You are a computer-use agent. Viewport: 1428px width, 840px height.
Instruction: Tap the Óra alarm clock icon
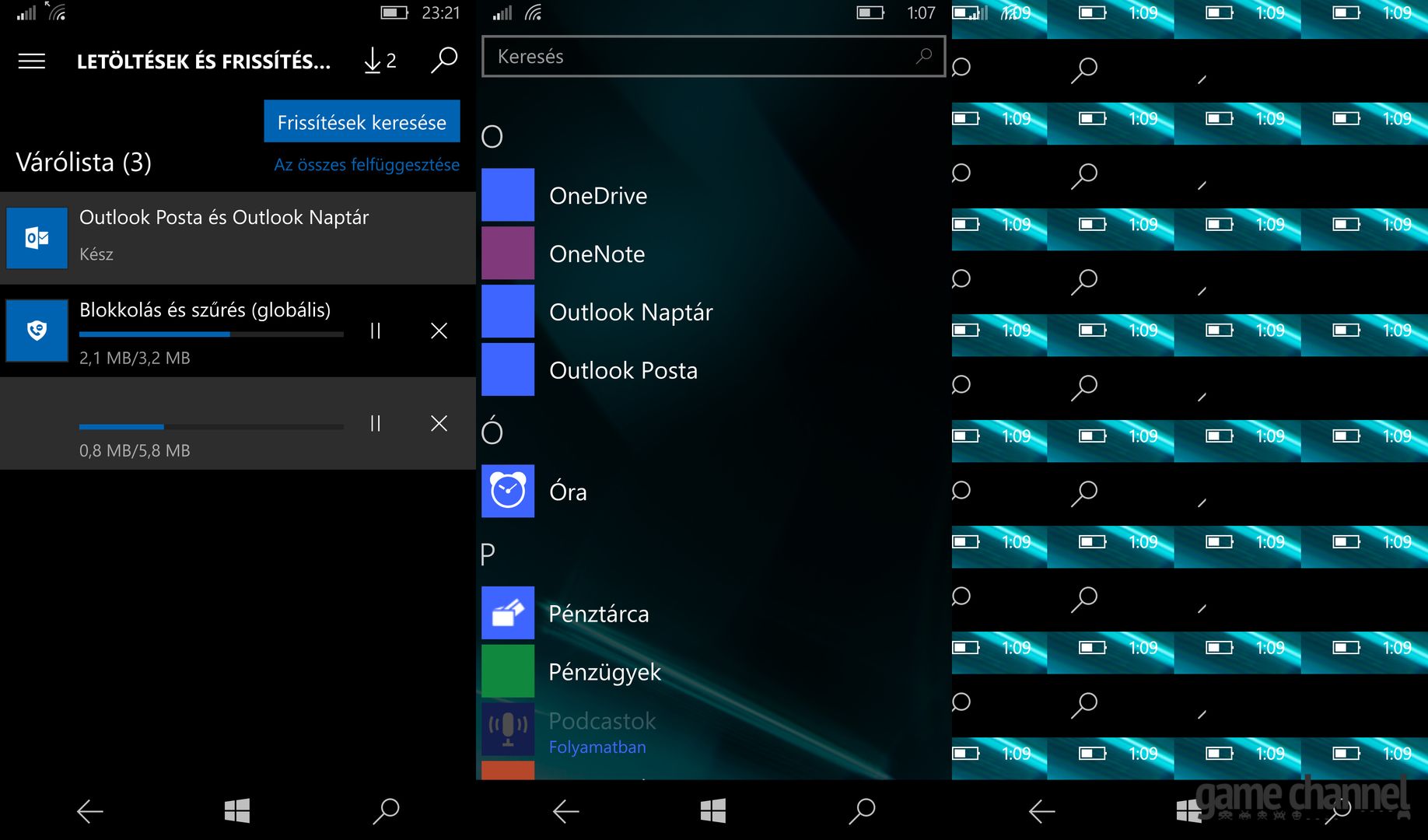[x=508, y=492]
